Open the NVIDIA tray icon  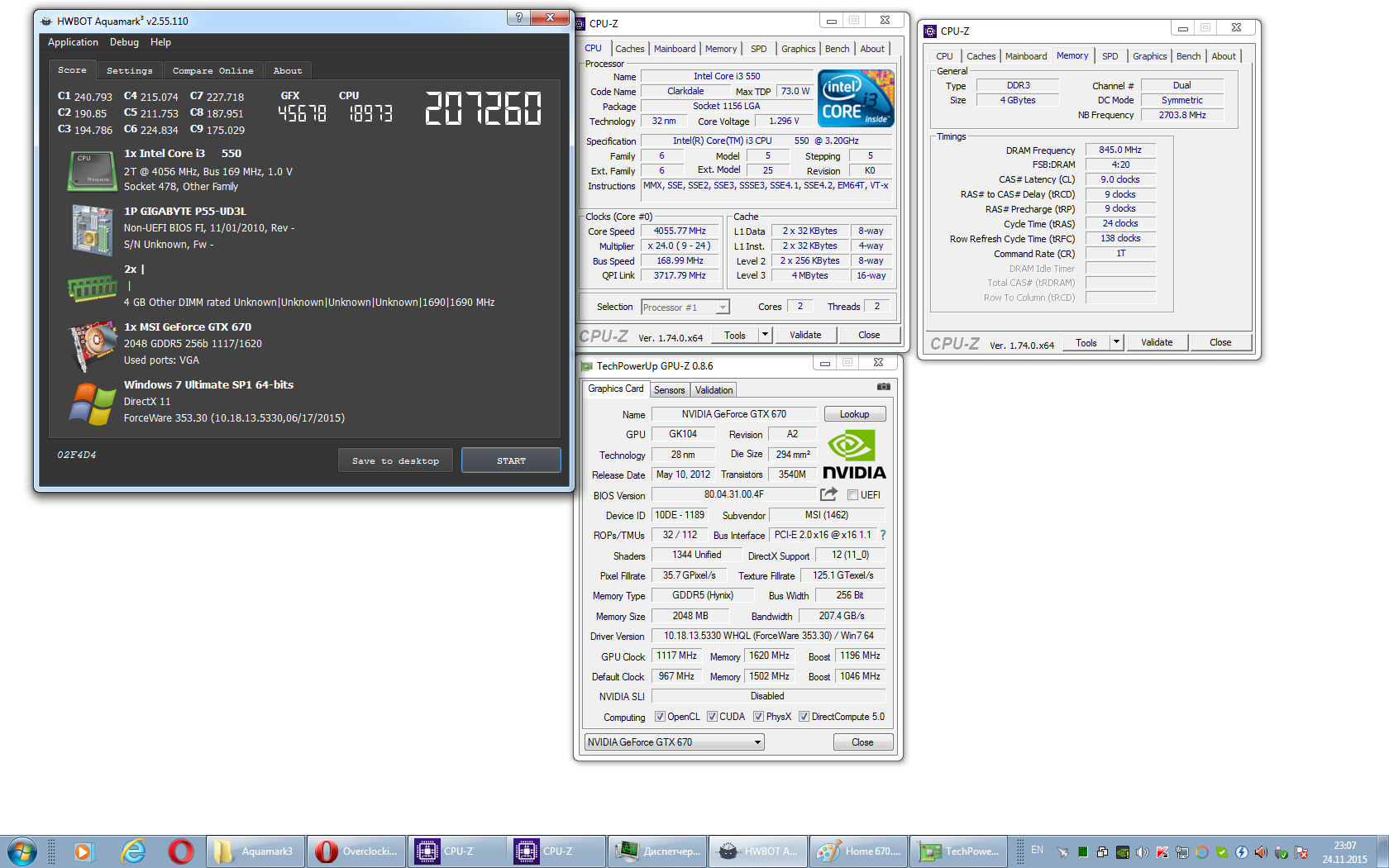point(1122,852)
